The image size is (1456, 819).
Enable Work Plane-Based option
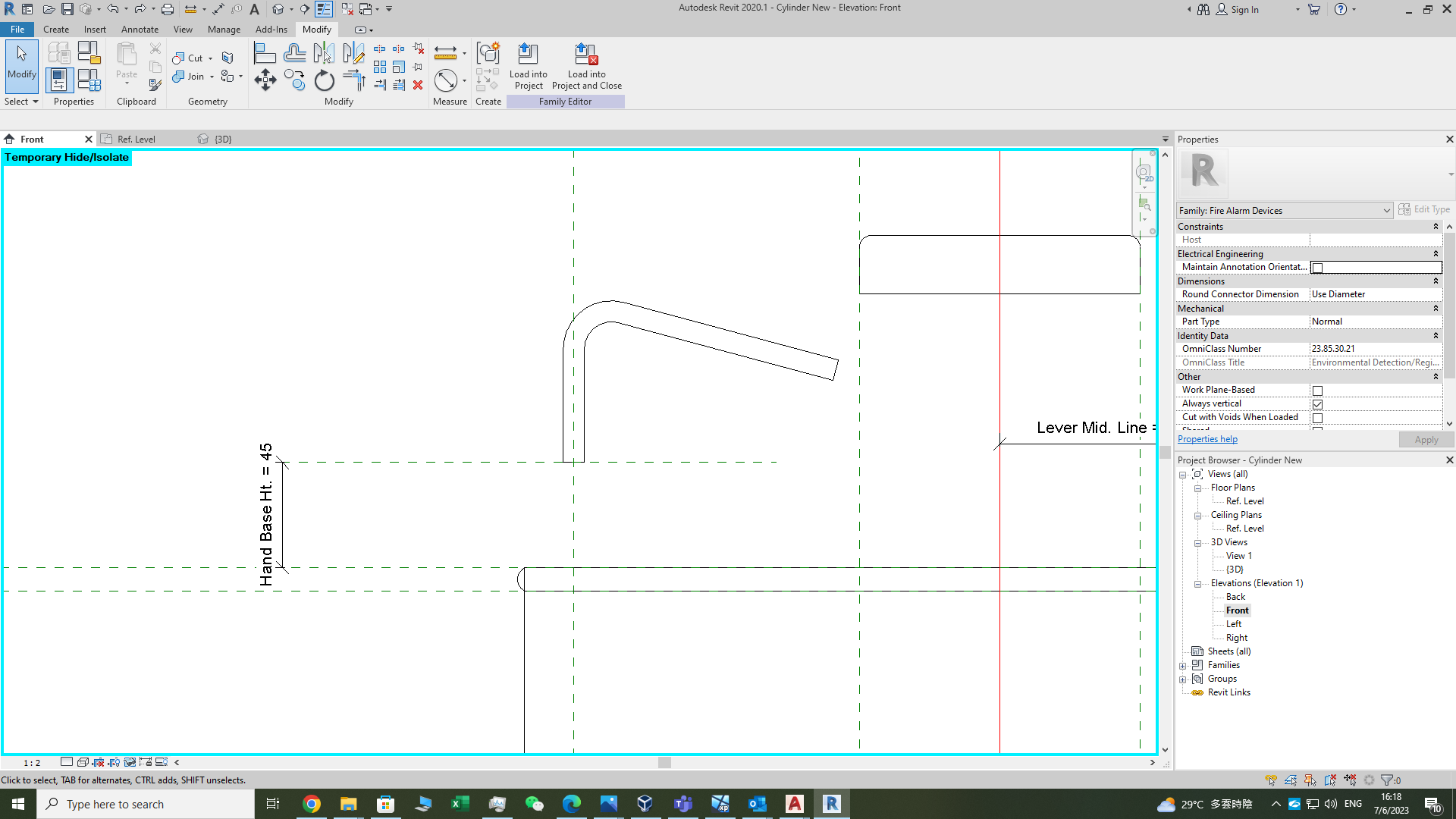coord(1318,391)
